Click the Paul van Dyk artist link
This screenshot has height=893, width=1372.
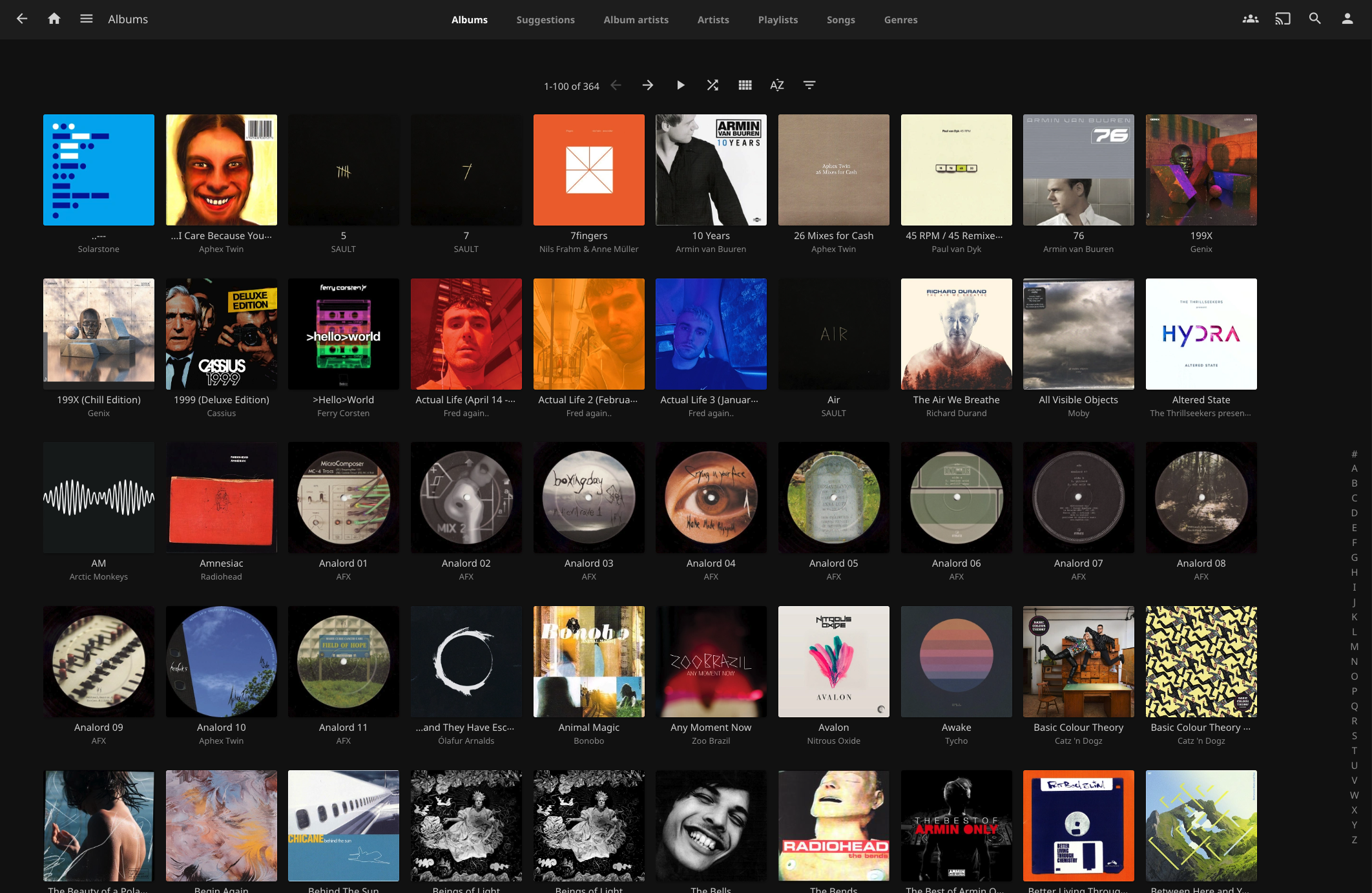957,249
